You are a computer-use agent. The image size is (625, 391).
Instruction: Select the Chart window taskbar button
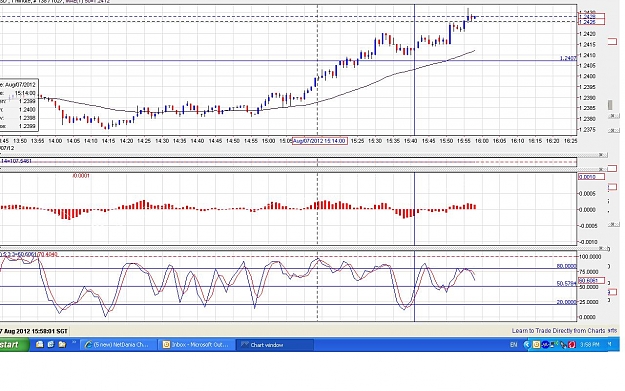[275, 345]
